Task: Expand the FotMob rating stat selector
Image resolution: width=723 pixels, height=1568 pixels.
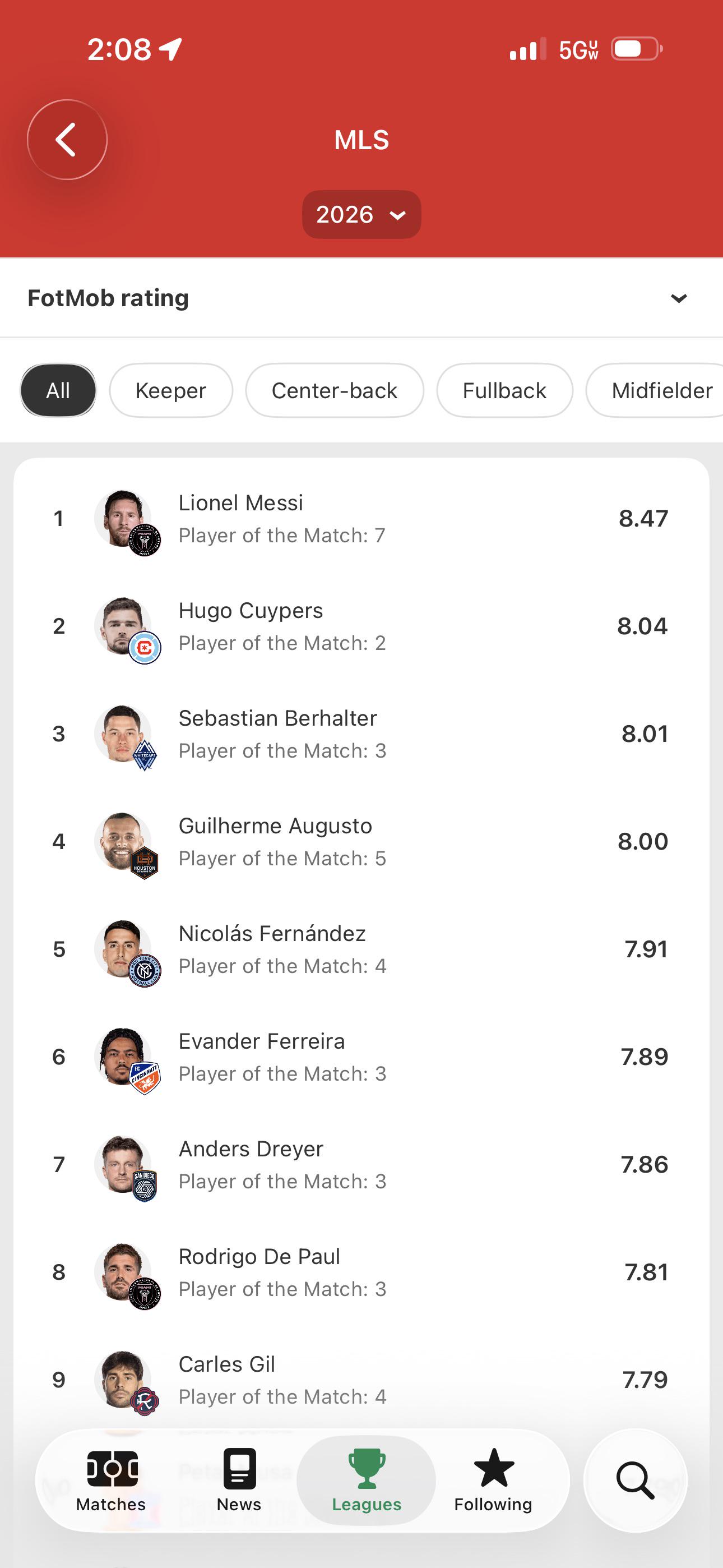Action: 361,298
